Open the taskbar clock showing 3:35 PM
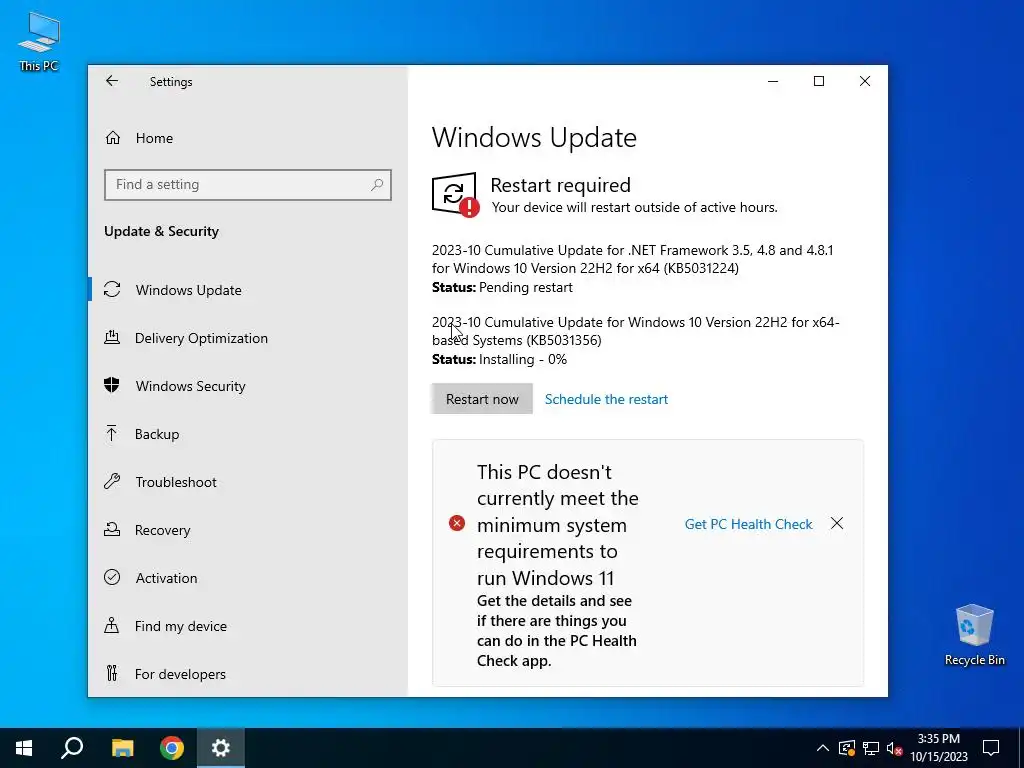The width and height of the screenshot is (1024, 768). (938, 748)
